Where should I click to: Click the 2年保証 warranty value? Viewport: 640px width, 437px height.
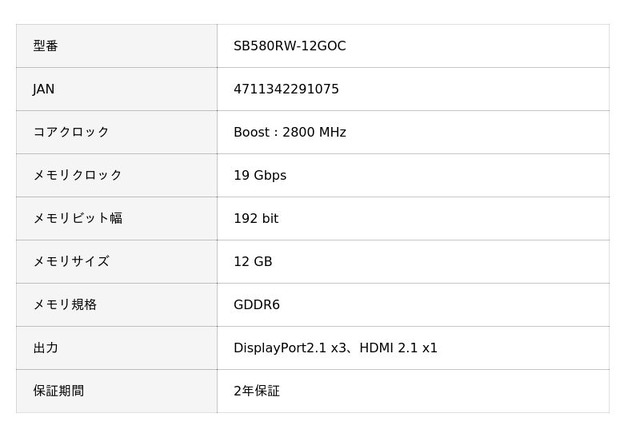257,391
